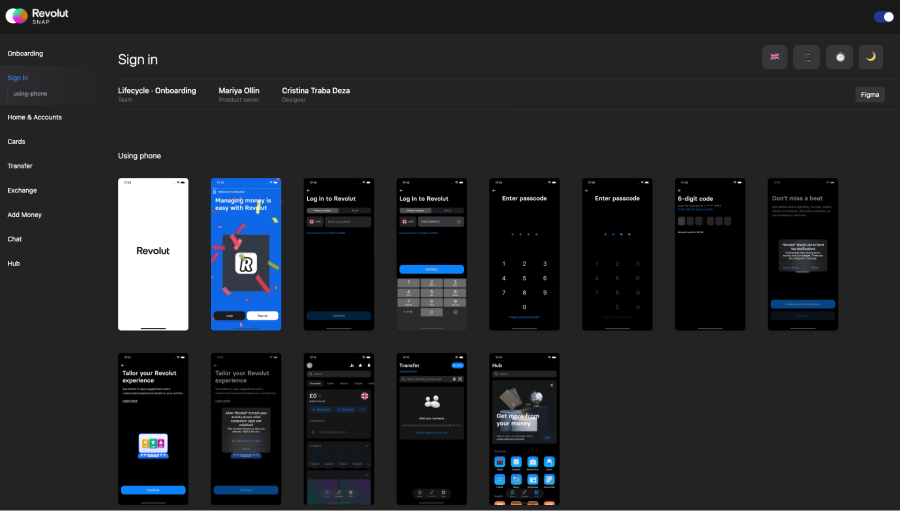900x511 pixels.
Task: Click 'Lifecycle - Onboarding' team text
Action: pos(157,91)
